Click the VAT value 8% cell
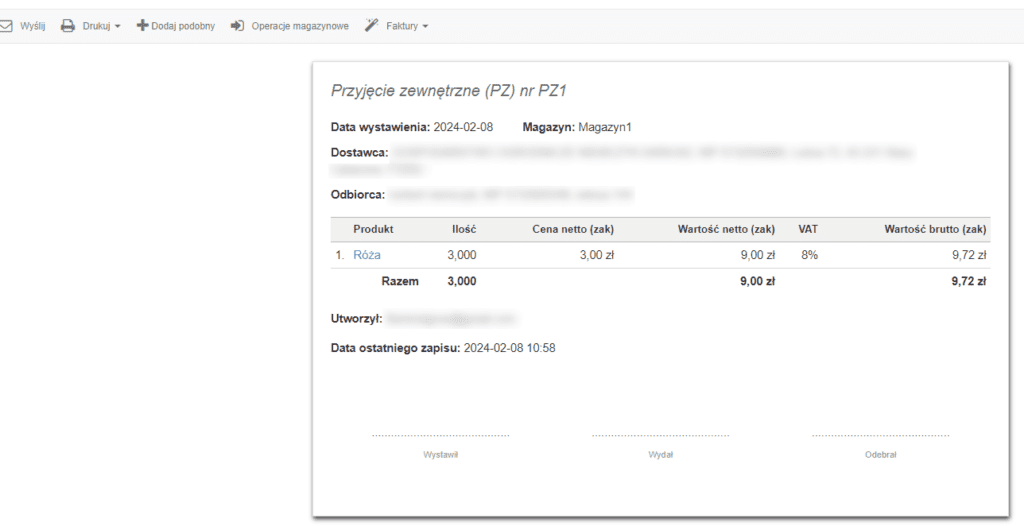Screen dimensions: 1024x526 click(809, 255)
